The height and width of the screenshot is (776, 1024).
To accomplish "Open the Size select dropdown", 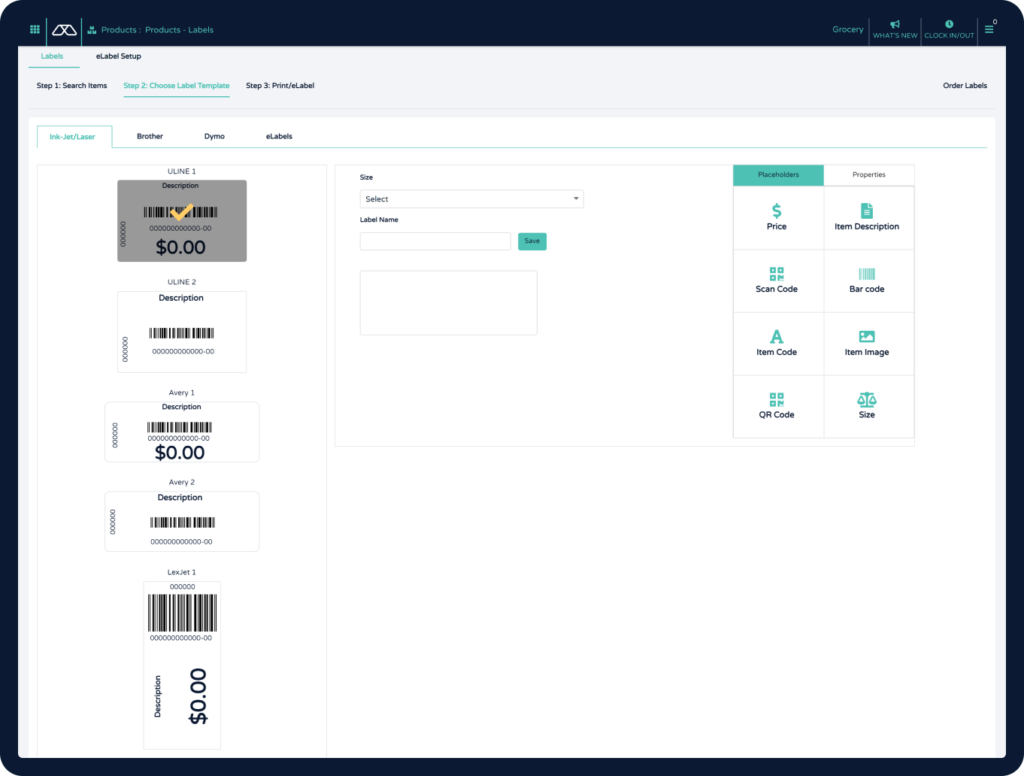I will pyautogui.click(x=471, y=198).
